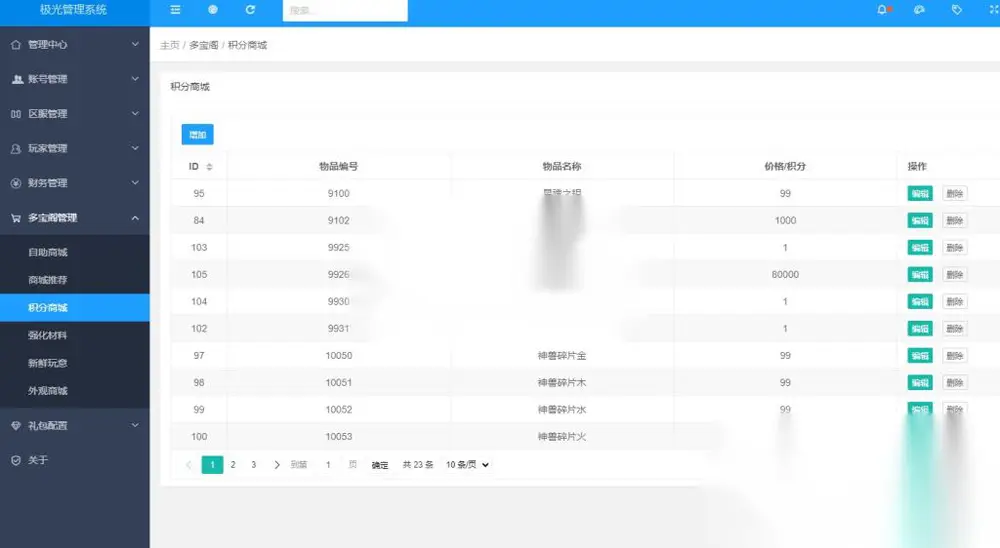This screenshot has height=548, width=1000.
Task: Click item number cell 9100
Action: tap(339, 193)
